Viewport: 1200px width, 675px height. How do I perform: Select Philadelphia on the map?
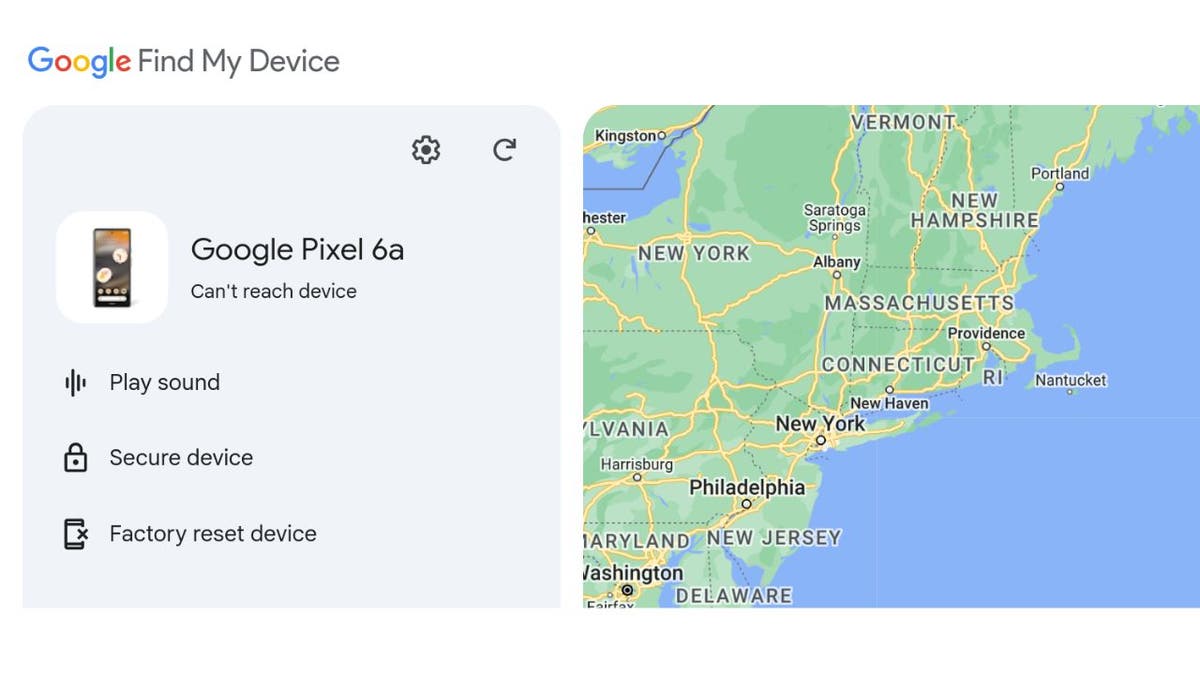pos(746,487)
